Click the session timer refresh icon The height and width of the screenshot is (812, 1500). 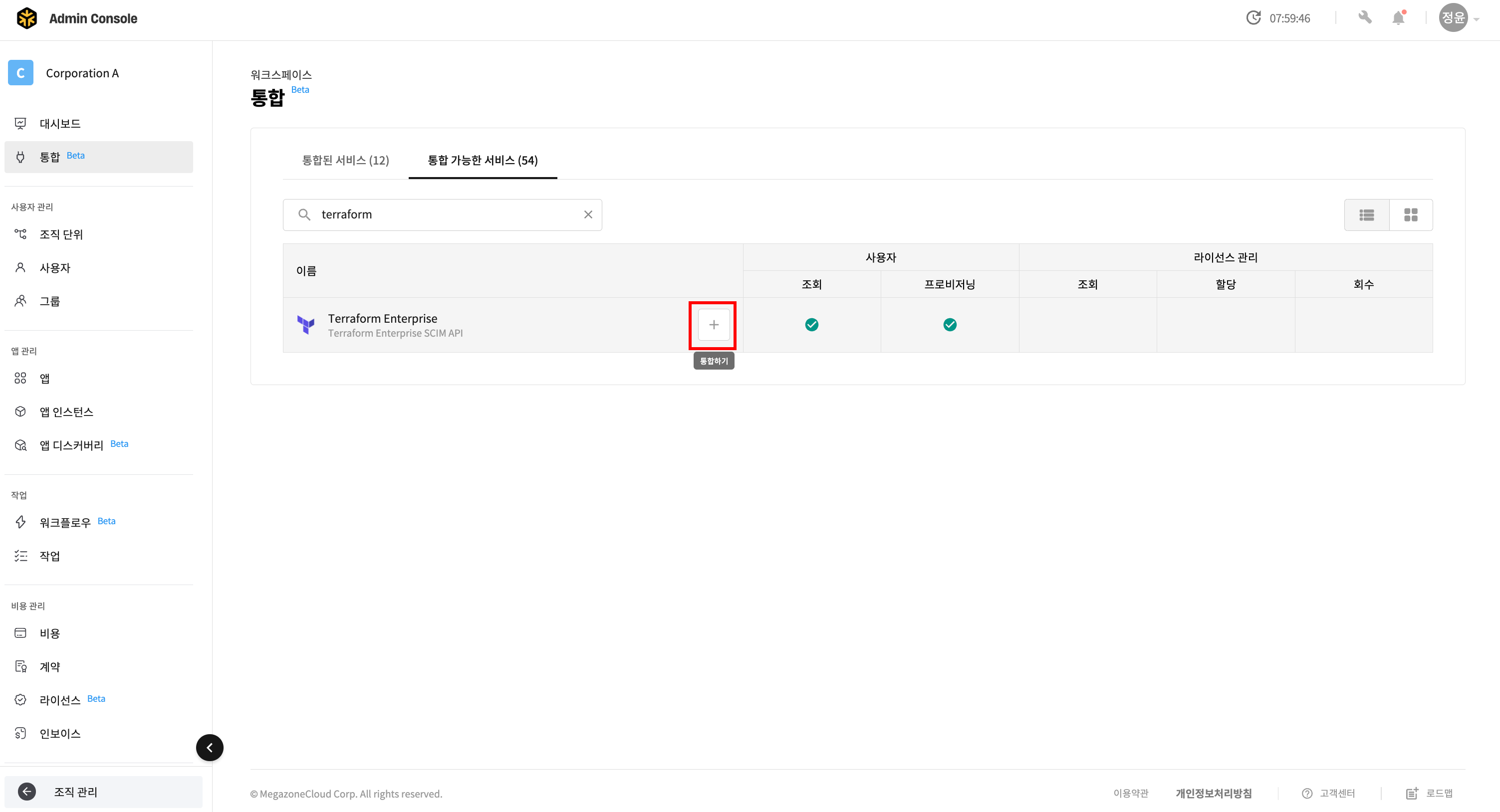pos(1253,18)
